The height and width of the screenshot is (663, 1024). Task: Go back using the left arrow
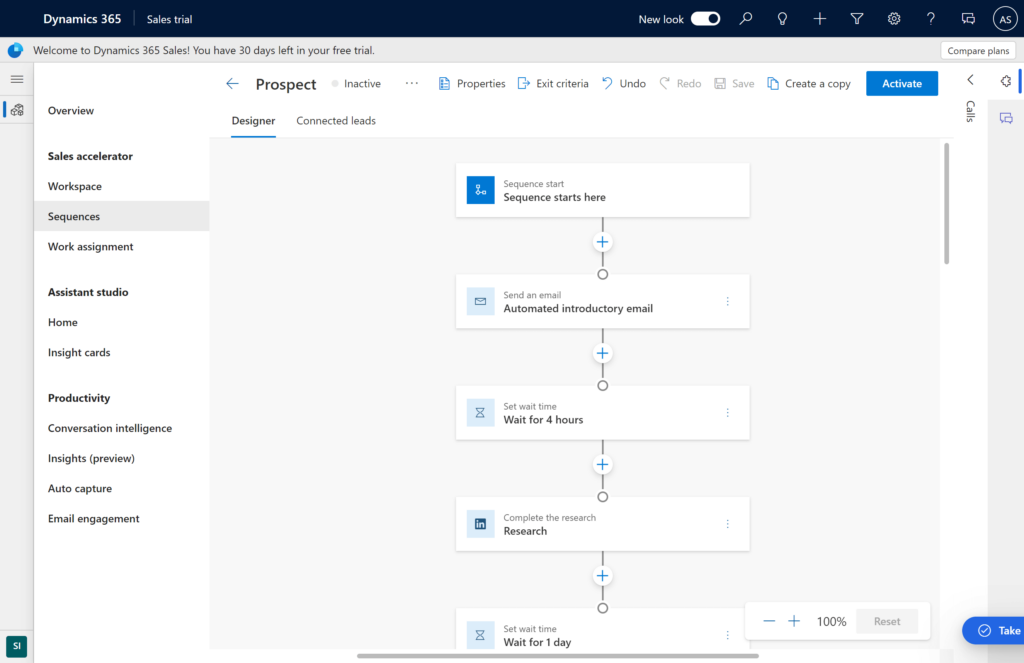pos(233,84)
